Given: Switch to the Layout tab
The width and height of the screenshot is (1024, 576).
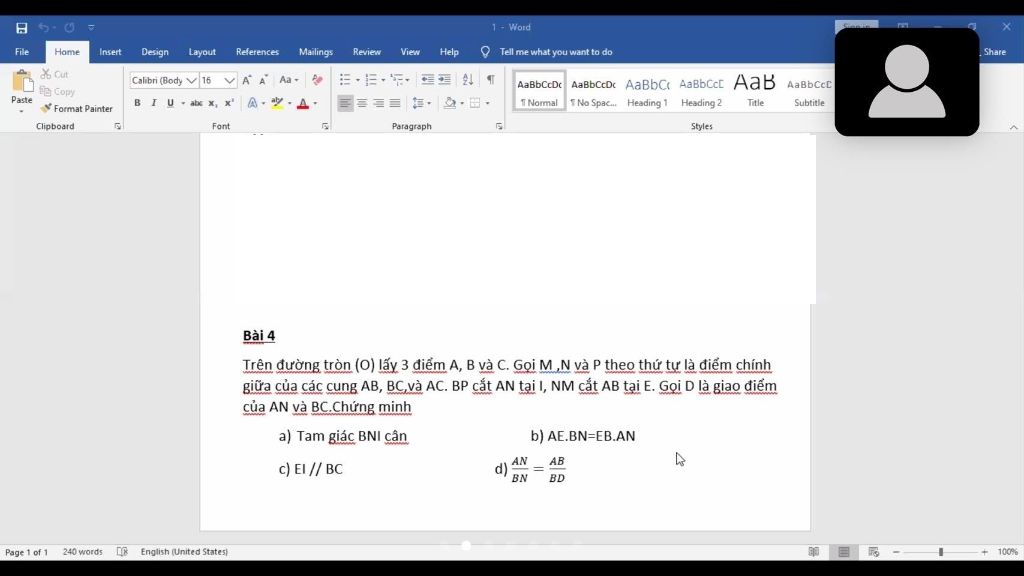Looking at the screenshot, I should point(202,52).
